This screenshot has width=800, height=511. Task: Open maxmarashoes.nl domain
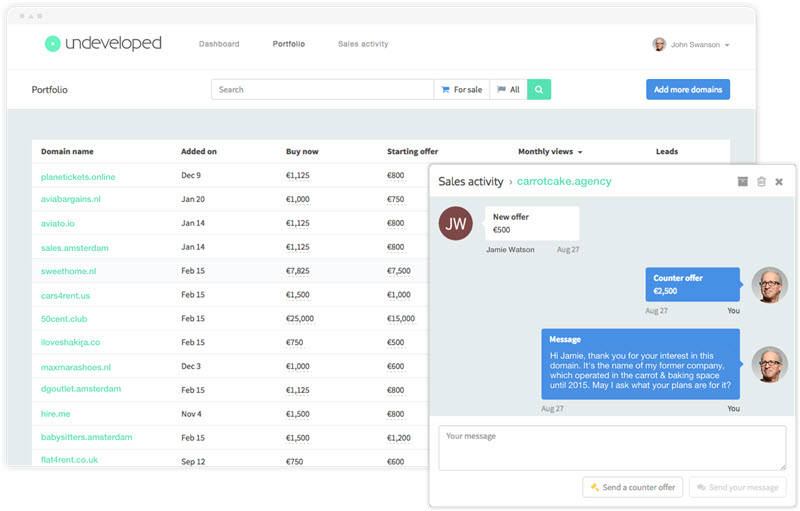pos(76,367)
